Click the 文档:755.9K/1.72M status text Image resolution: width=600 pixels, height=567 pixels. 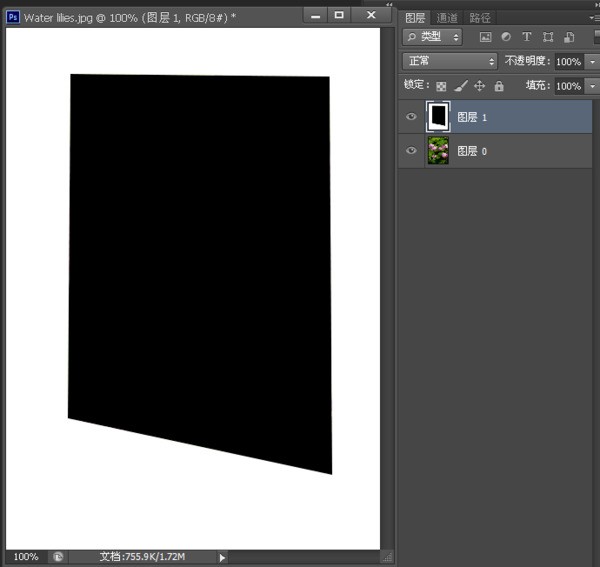(142, 557)
